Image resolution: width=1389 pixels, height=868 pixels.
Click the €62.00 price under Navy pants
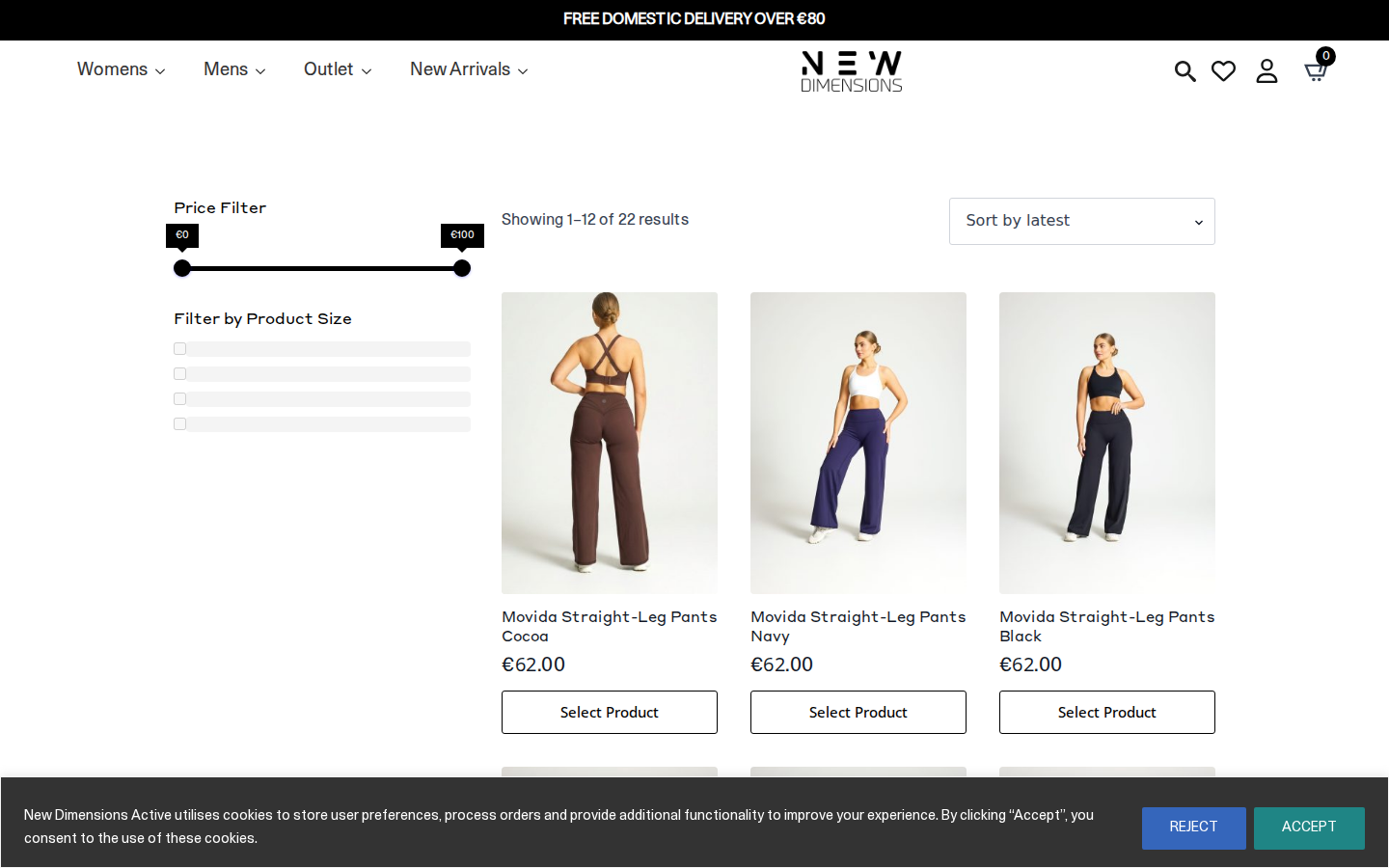coord(782,665)
